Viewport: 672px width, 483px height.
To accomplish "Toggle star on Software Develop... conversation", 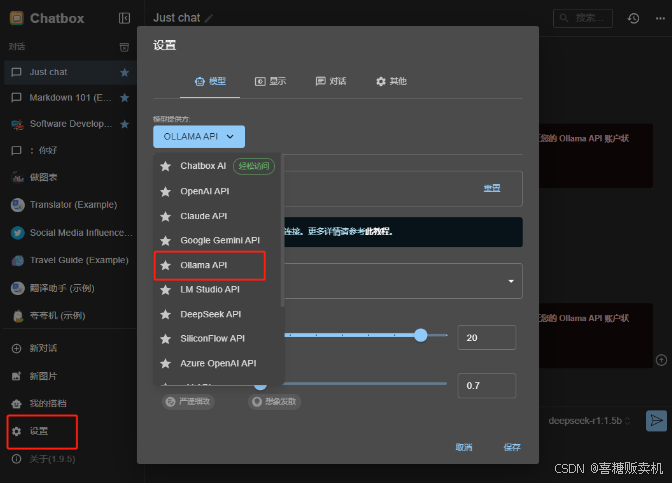I will point(125,124).
